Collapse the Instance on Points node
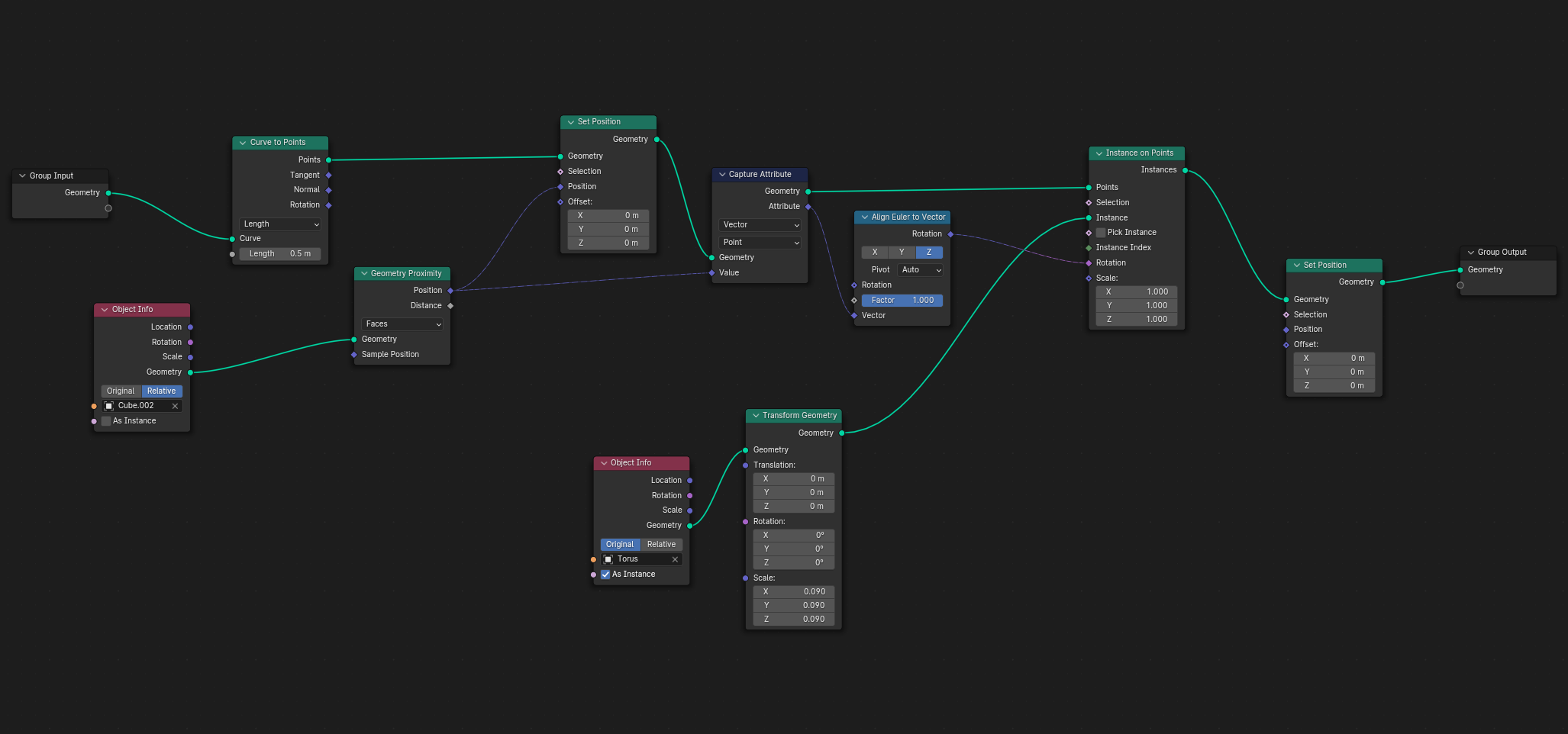1568x734 pixels. point(1099,153)
